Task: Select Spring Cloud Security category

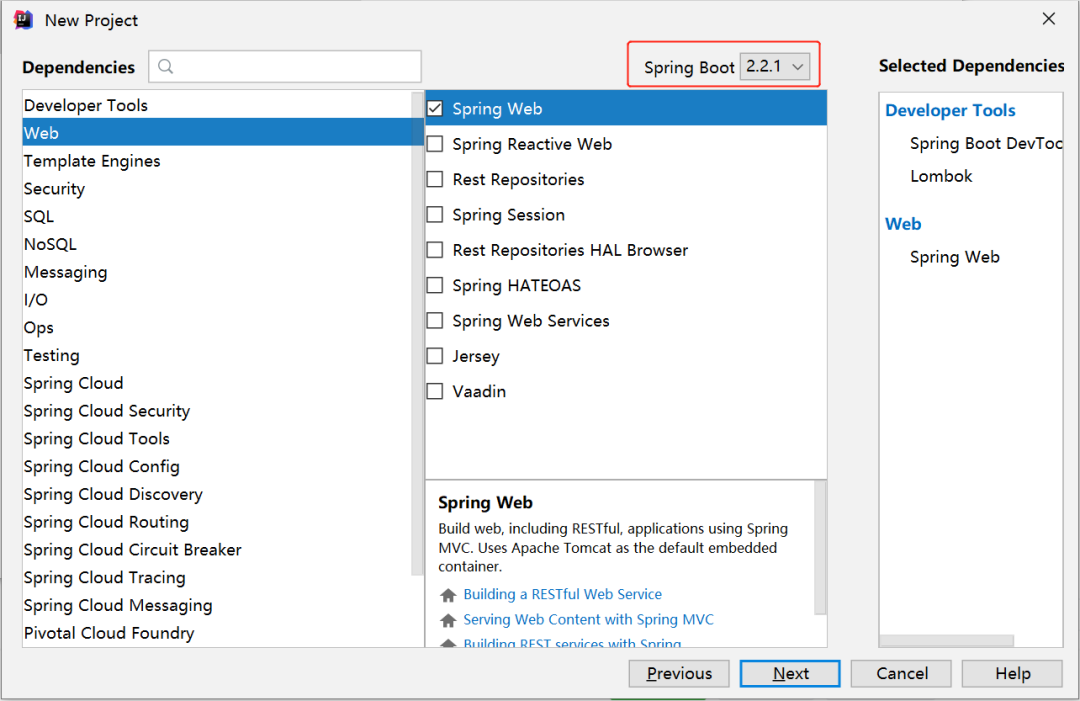Action: [x=217, y=410]
